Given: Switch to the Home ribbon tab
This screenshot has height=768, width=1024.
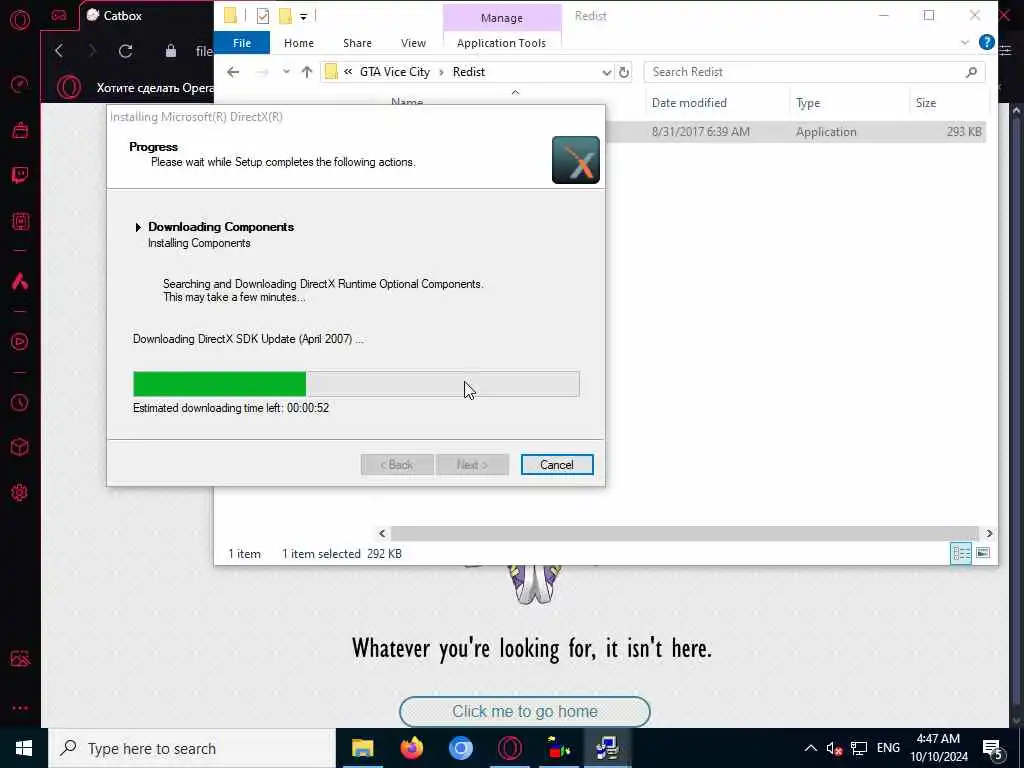Looking at the screenshot, I should point(298,43).
